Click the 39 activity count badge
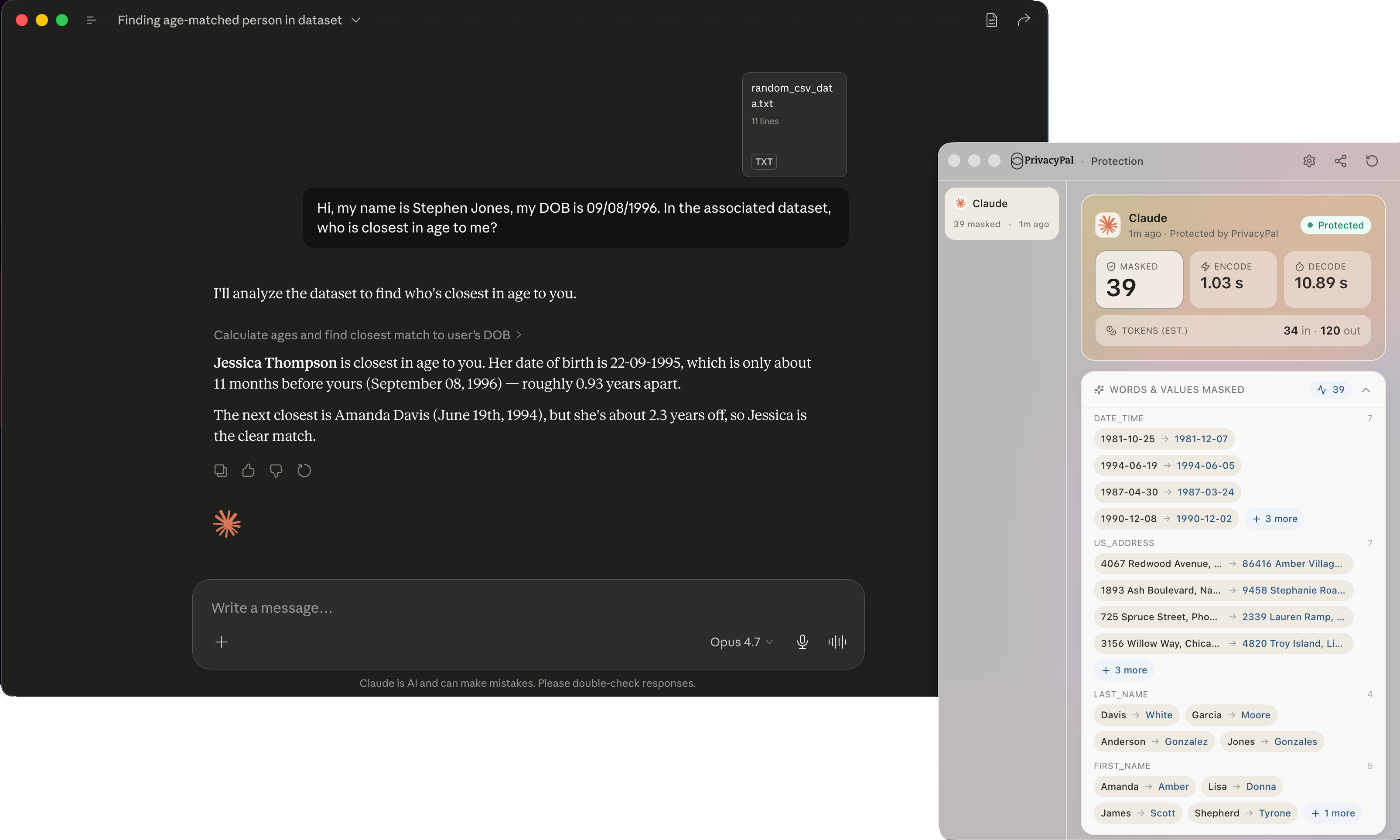 (1330, 389)
